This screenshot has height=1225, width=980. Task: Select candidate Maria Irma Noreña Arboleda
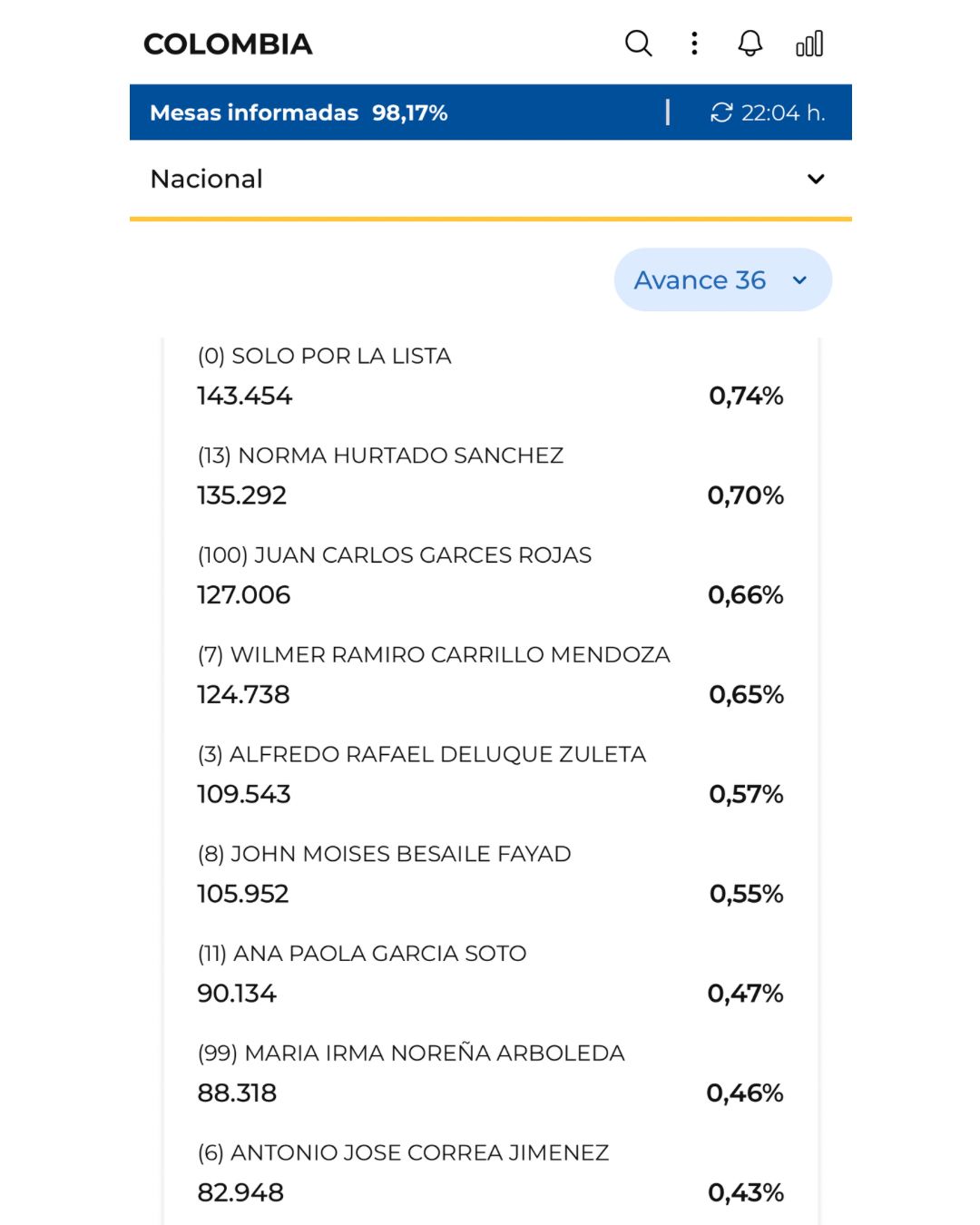click(x=490, y=1075)
